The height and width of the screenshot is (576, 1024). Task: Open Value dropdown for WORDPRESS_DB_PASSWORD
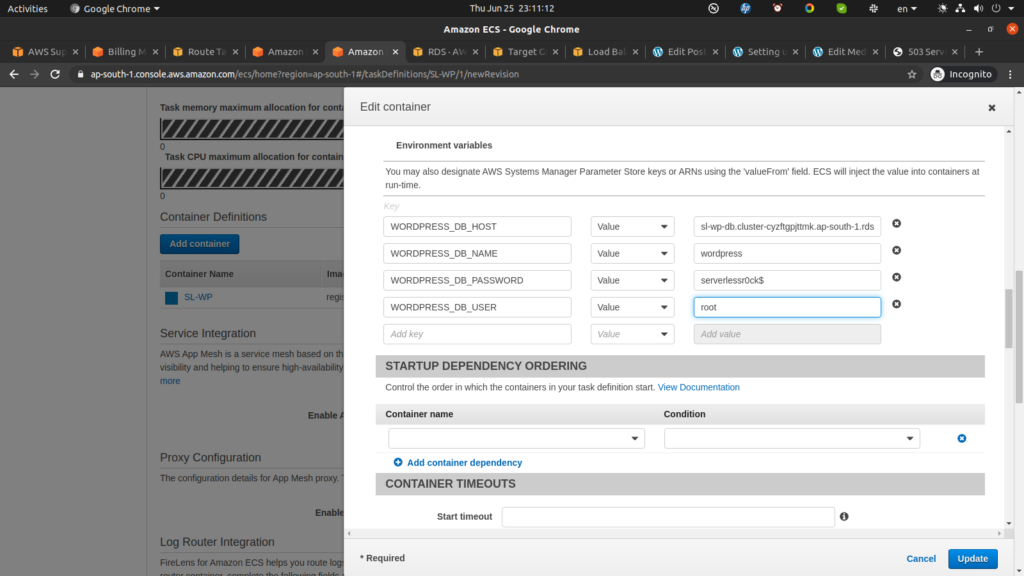[632, 280]
